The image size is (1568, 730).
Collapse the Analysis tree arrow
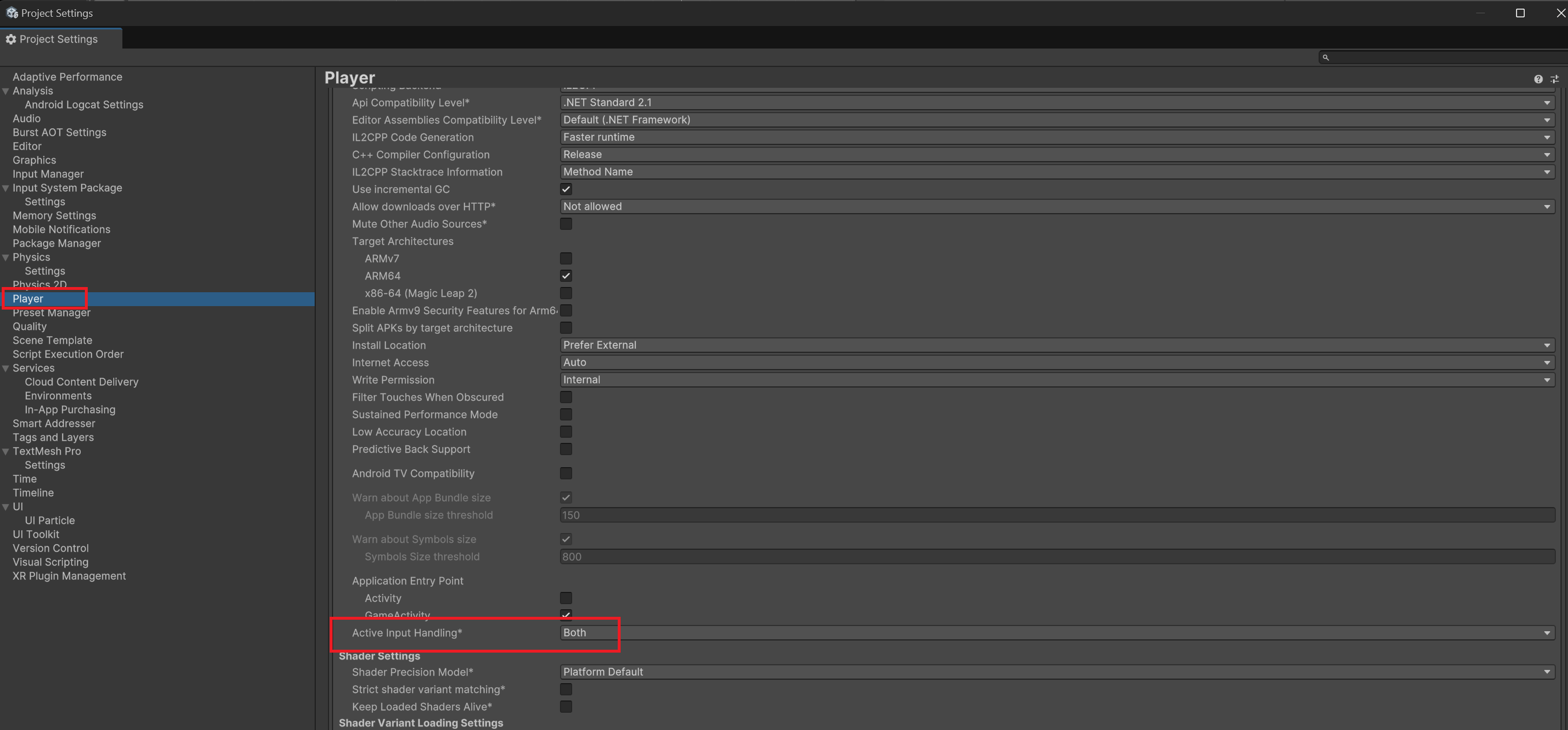coord(5,91)
